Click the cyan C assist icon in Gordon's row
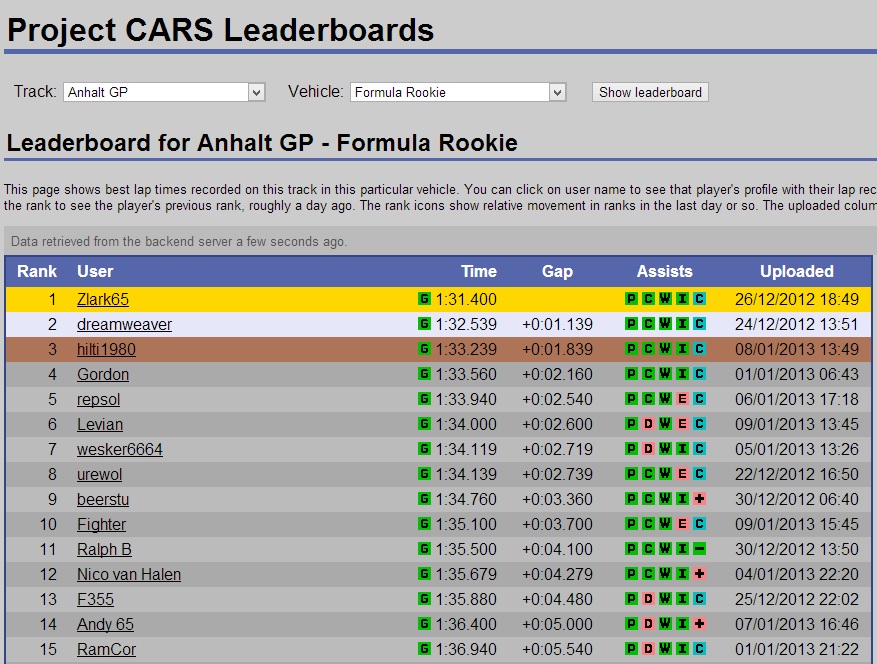Image resolution: width=877 pixels, height=664 pixels. pos(699,374)
